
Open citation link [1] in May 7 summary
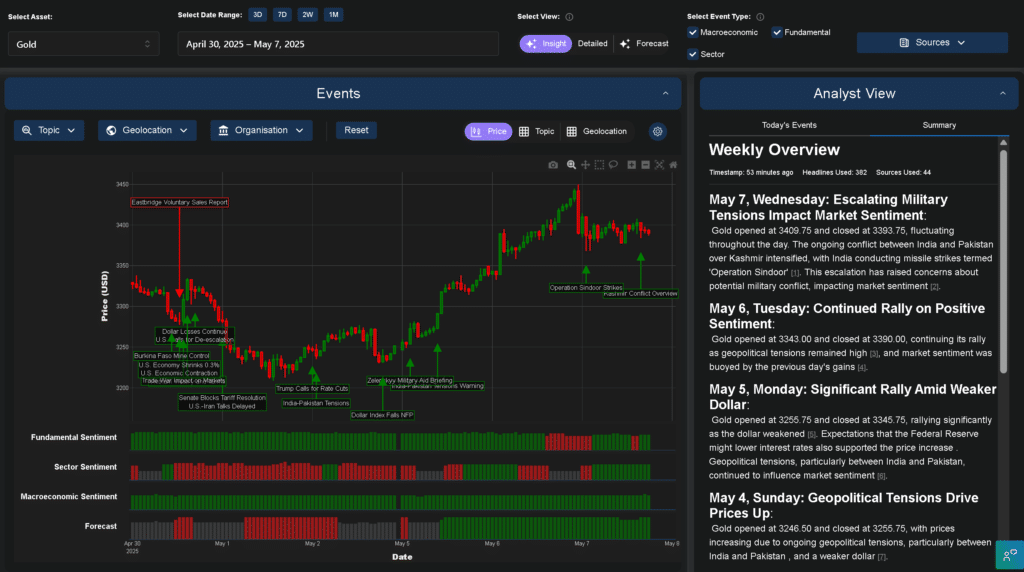795,273
